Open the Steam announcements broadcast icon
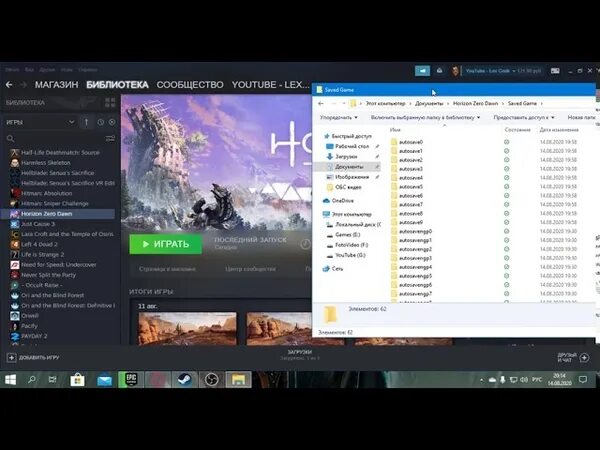Screen dimensions: 600x450 (x=422, y=71)
